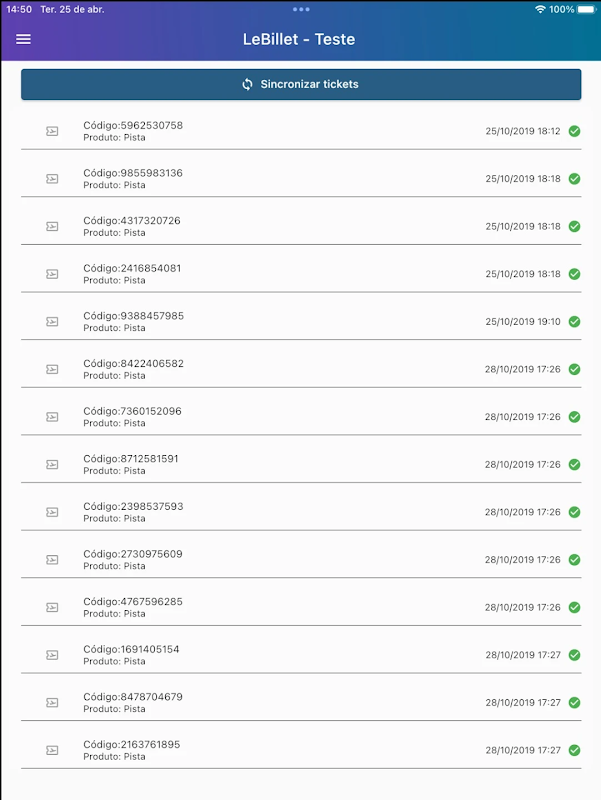Select ticket row Código:8712581591
601x800 pixels.
pyautogui.click(x=300, y=464)
